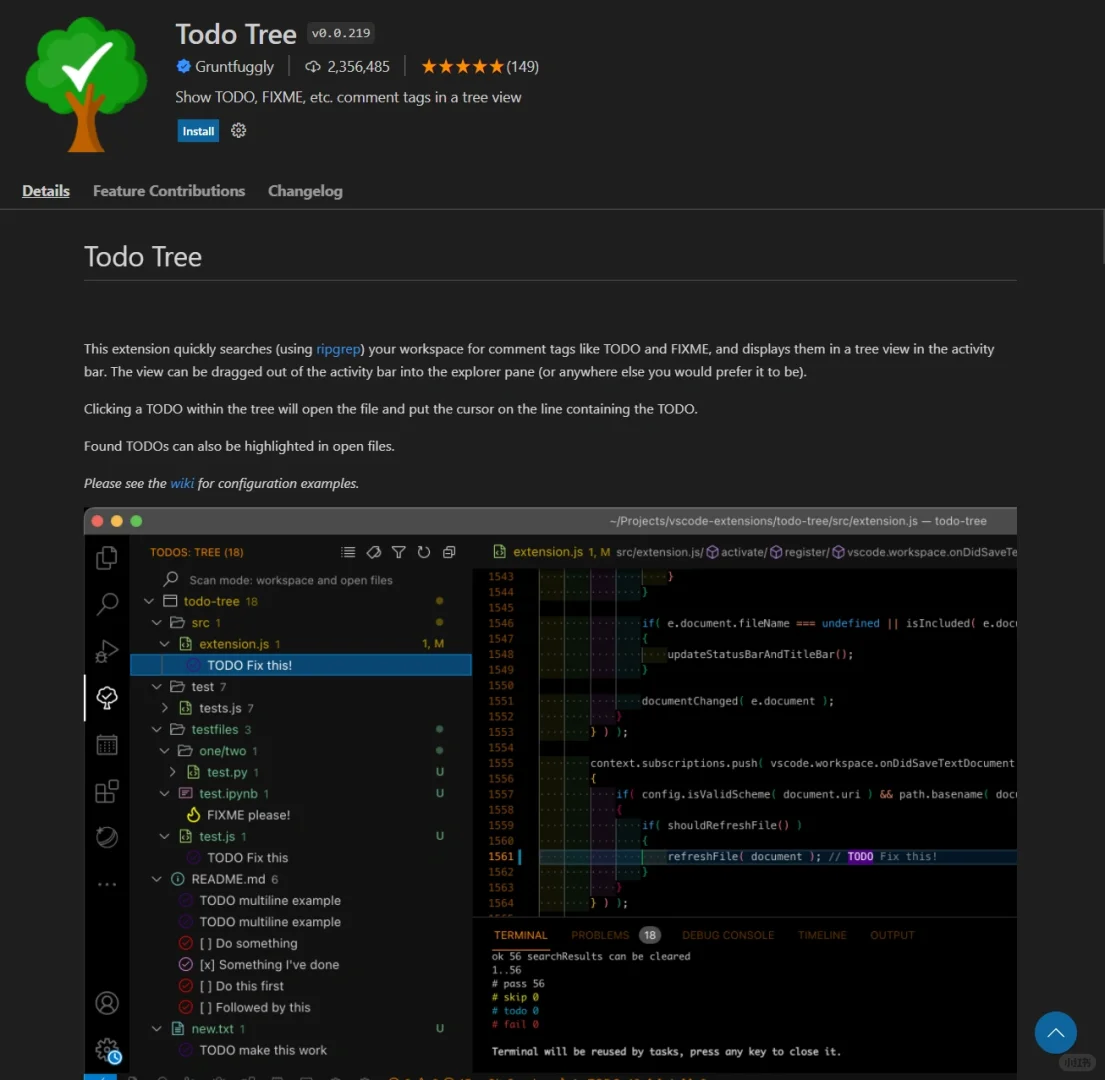Check the '[ ] Do something' checkbox in README.md
Image resolution: width=1105 pixels, height=1080 pixels.
coord(186,943)
